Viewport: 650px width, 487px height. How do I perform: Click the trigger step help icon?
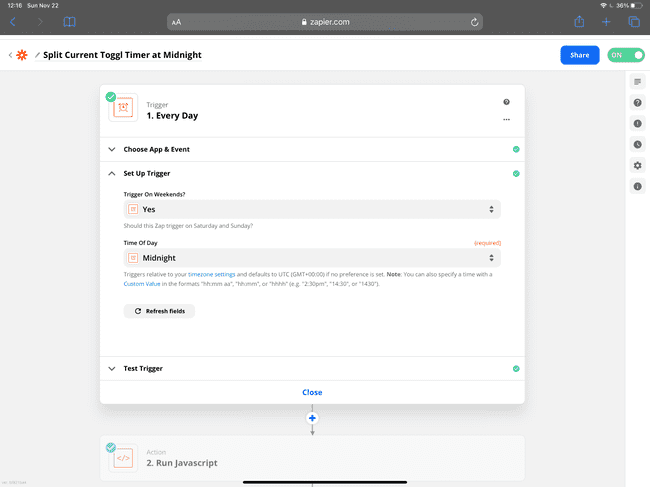(x=507, y=102)
